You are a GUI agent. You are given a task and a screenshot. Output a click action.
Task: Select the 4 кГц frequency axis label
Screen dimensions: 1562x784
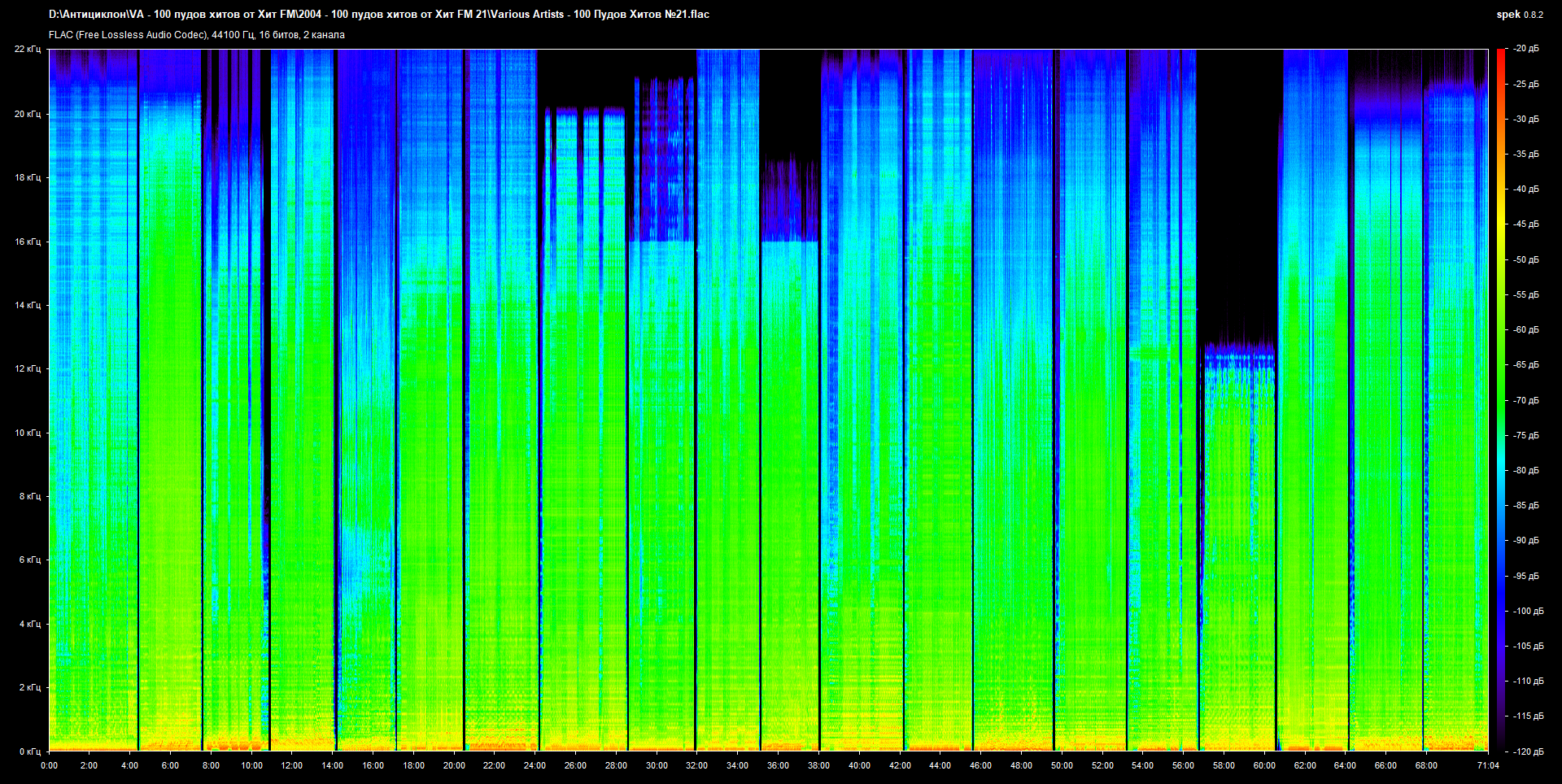point(29,624)
